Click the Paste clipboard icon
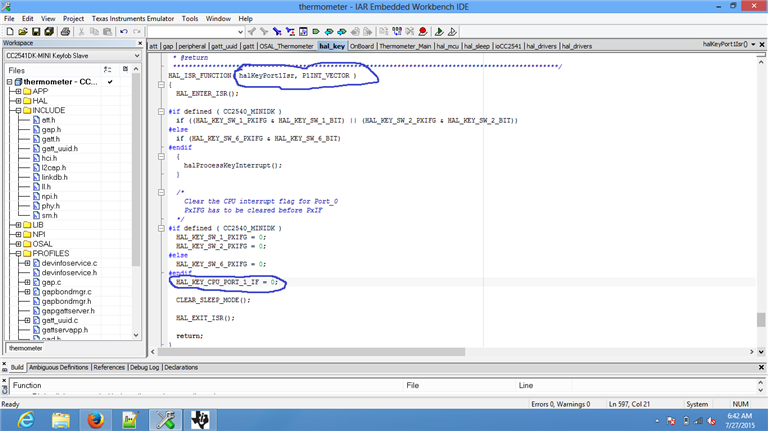This screenshot has width=768, height=431. 107,32
